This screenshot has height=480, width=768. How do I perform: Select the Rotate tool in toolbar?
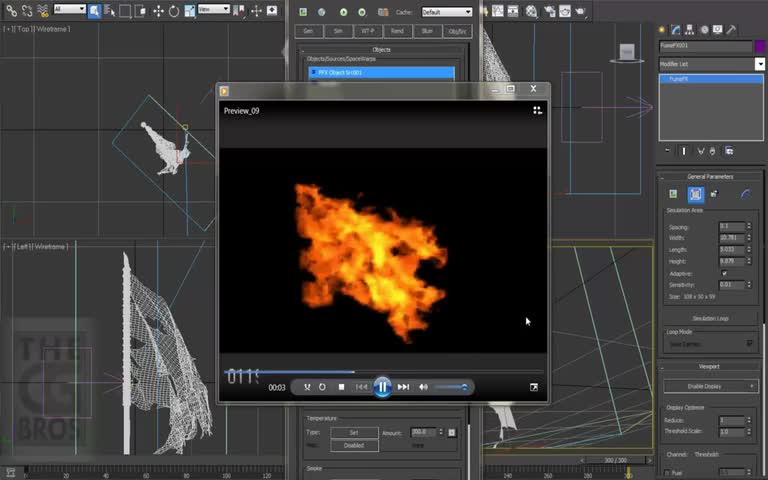click(x=174, y=11)
